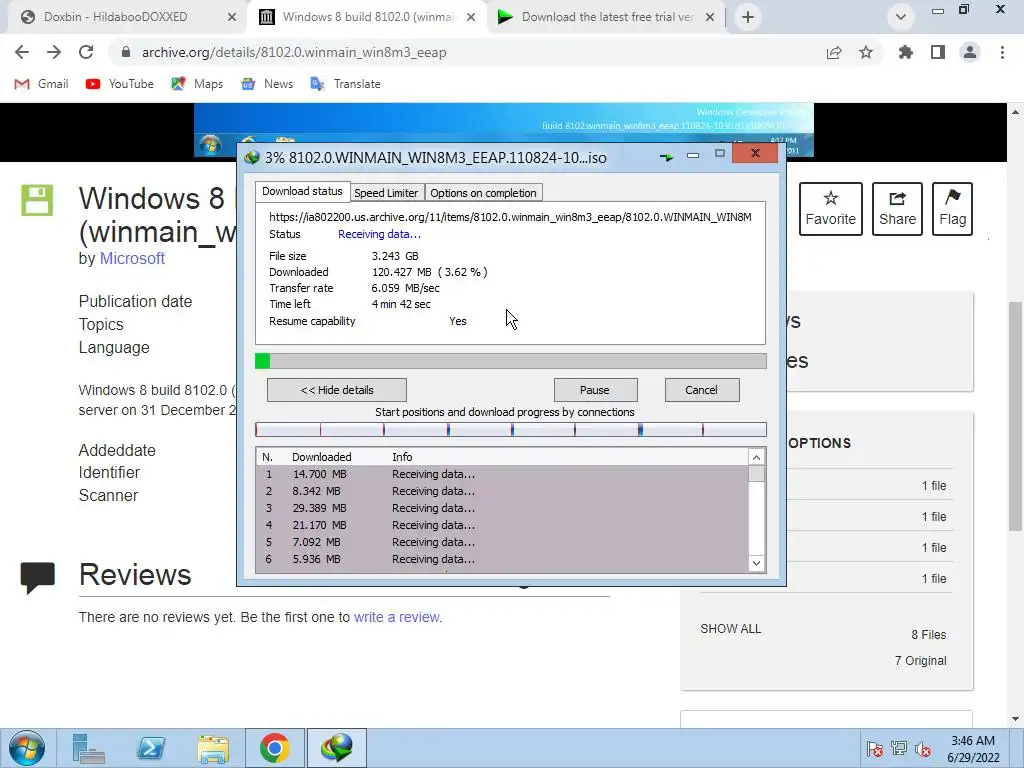The width and height of the screenshot is (1024, 768).
Task: Open File Explorer from taskbar
Action: [213, 748]
